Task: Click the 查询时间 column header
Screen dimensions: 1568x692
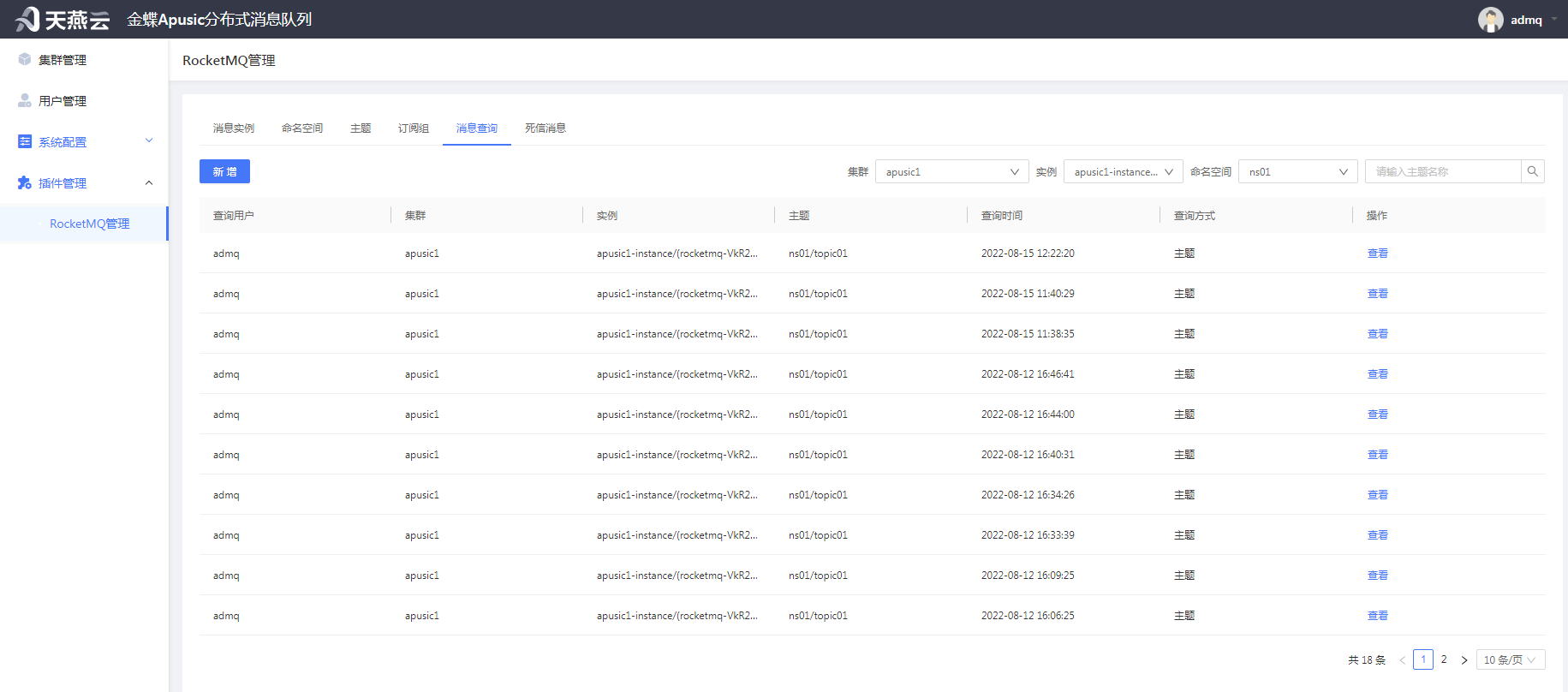Action: 1002,215
